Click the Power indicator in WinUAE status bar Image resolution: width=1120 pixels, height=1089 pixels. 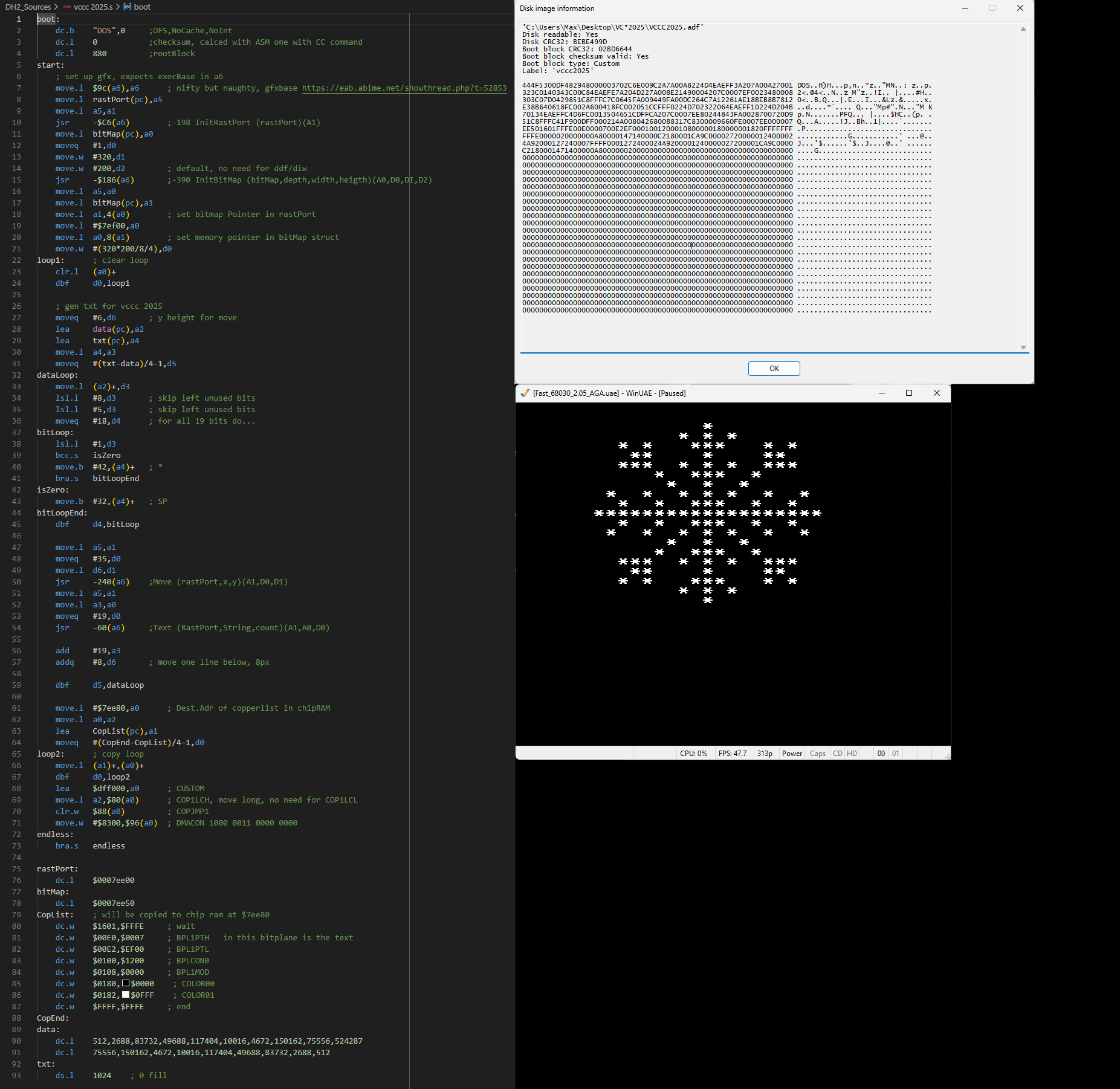[792, 753]
